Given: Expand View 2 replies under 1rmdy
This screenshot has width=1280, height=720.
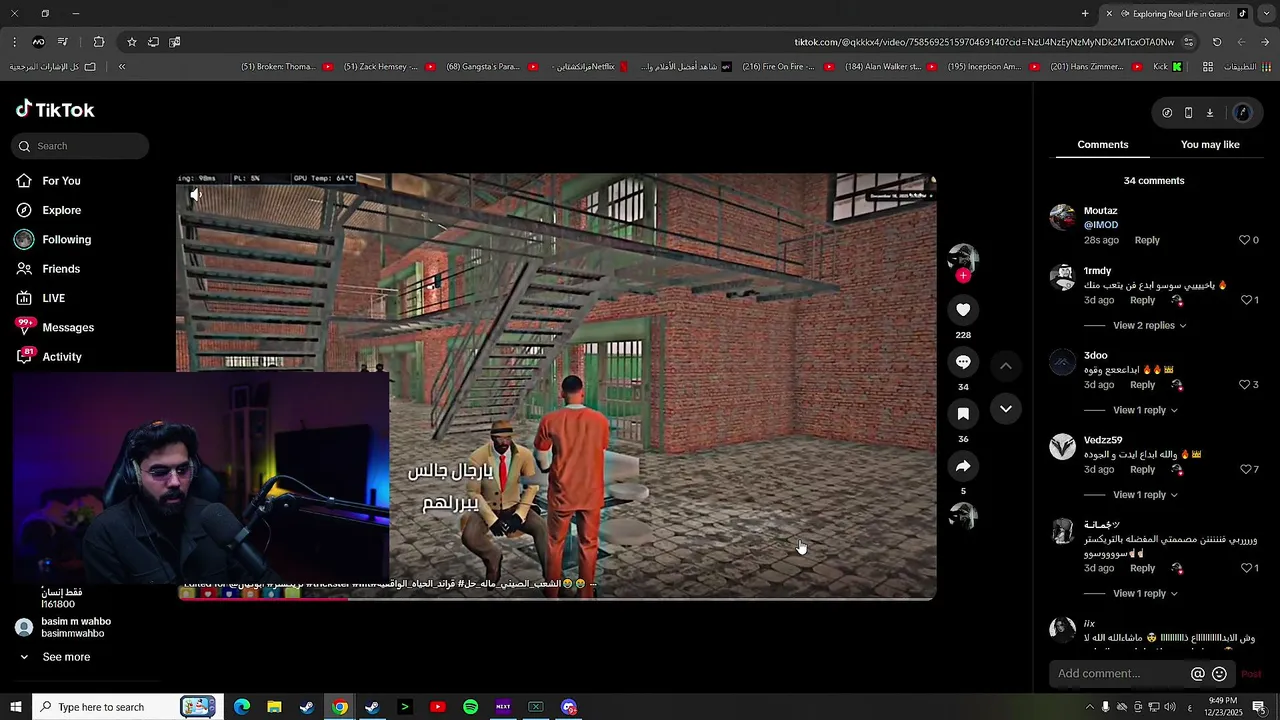Looking at the screenshot, I should (x=1149, y=326).
